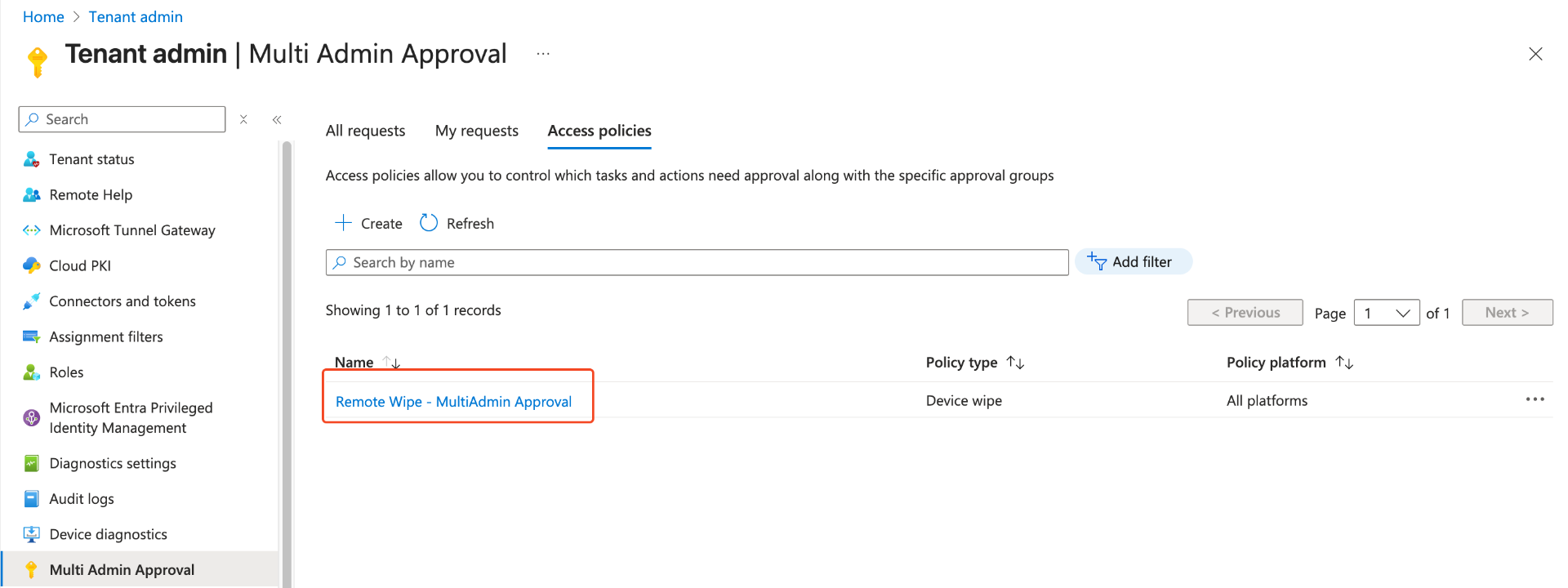Open Remote Wipe - MultiAdmin Approval policy
Viewport: 1568px width, 588px height.
(x=453, y=402)
